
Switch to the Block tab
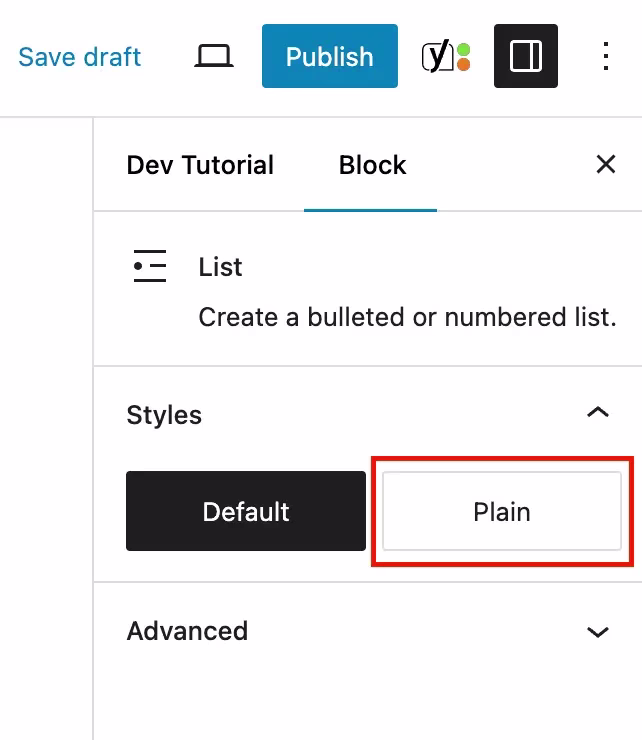[x=372, y=165]
